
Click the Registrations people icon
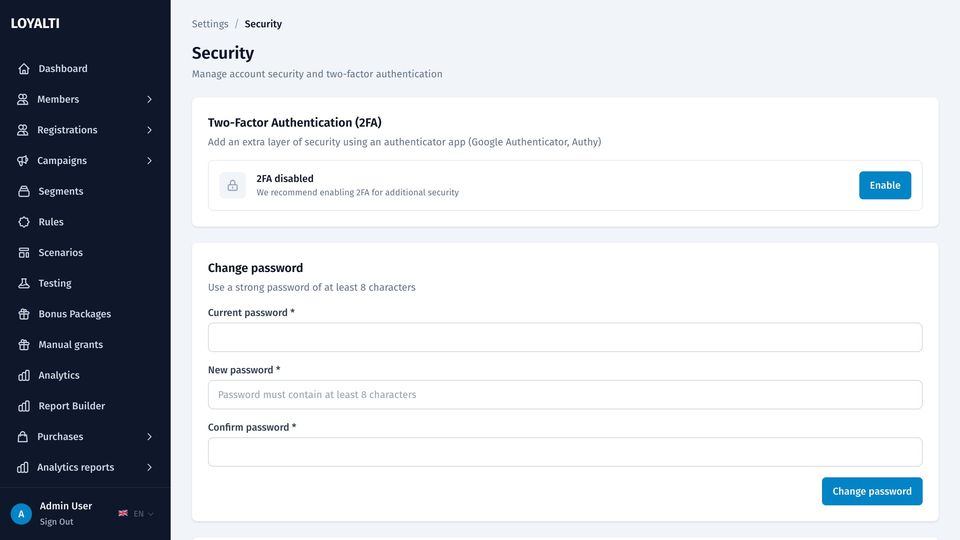coord(23,130)
